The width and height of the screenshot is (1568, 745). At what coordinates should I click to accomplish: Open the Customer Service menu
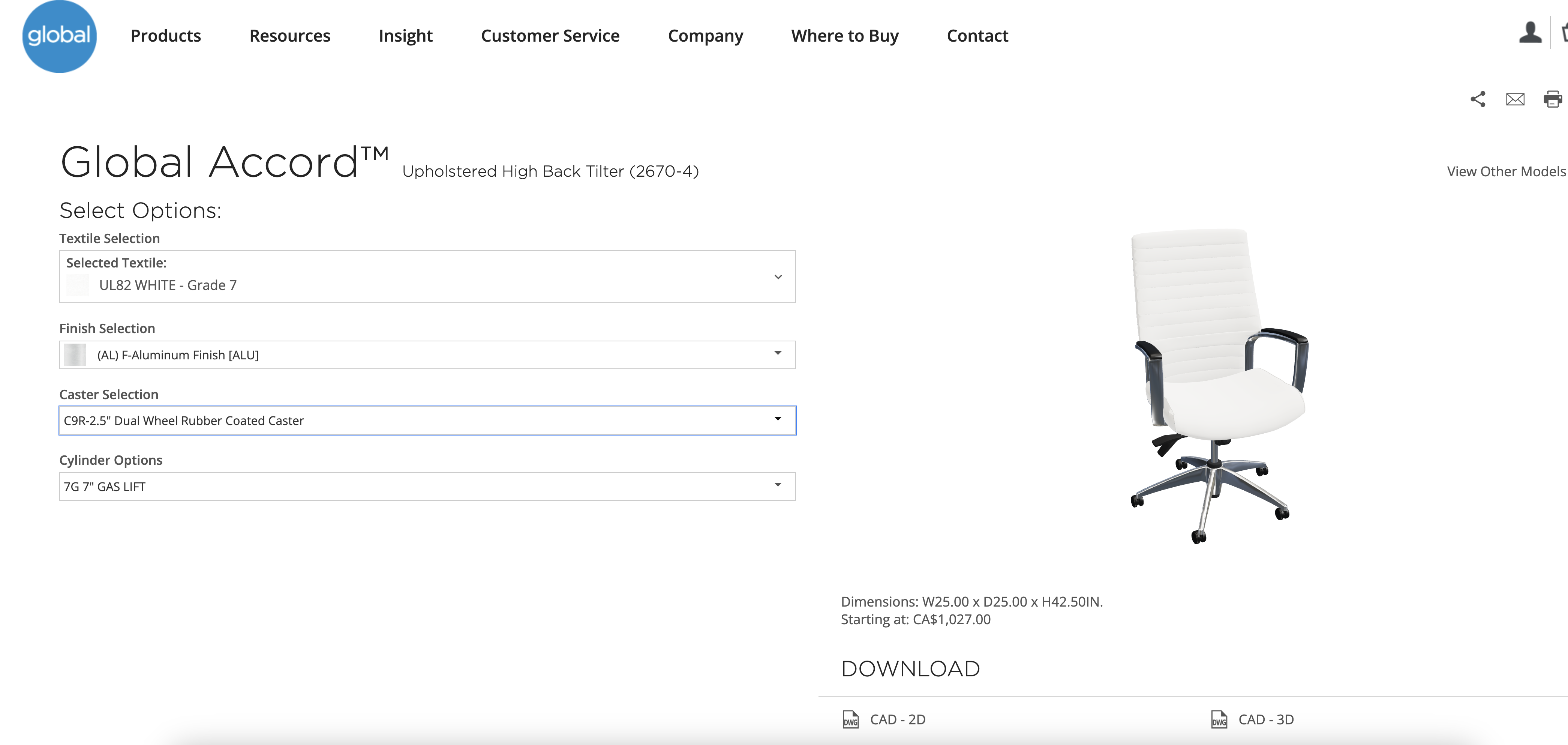(x=550, y=36)
